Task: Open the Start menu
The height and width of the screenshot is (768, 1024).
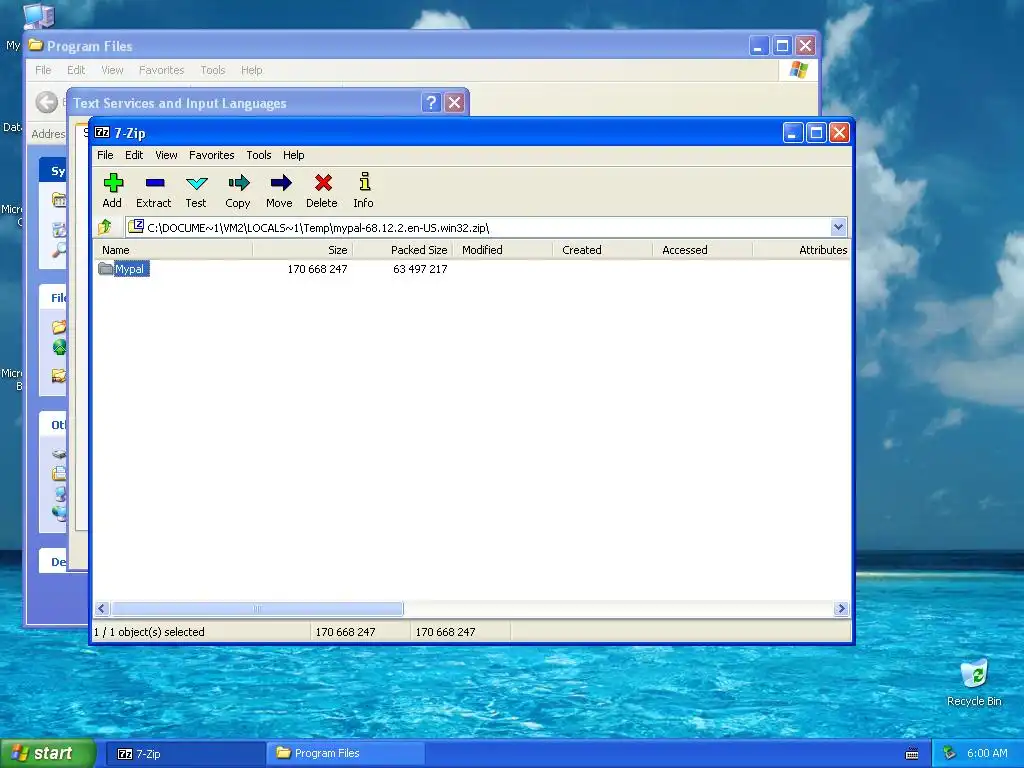Action: point(48,754)
